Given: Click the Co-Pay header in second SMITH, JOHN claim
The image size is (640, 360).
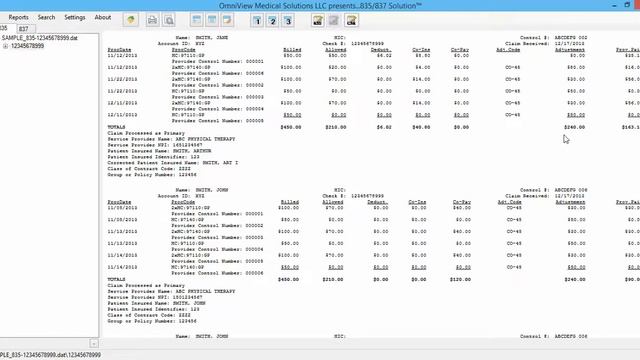Looking at the screenshot, I should click(x=462, y=202).
